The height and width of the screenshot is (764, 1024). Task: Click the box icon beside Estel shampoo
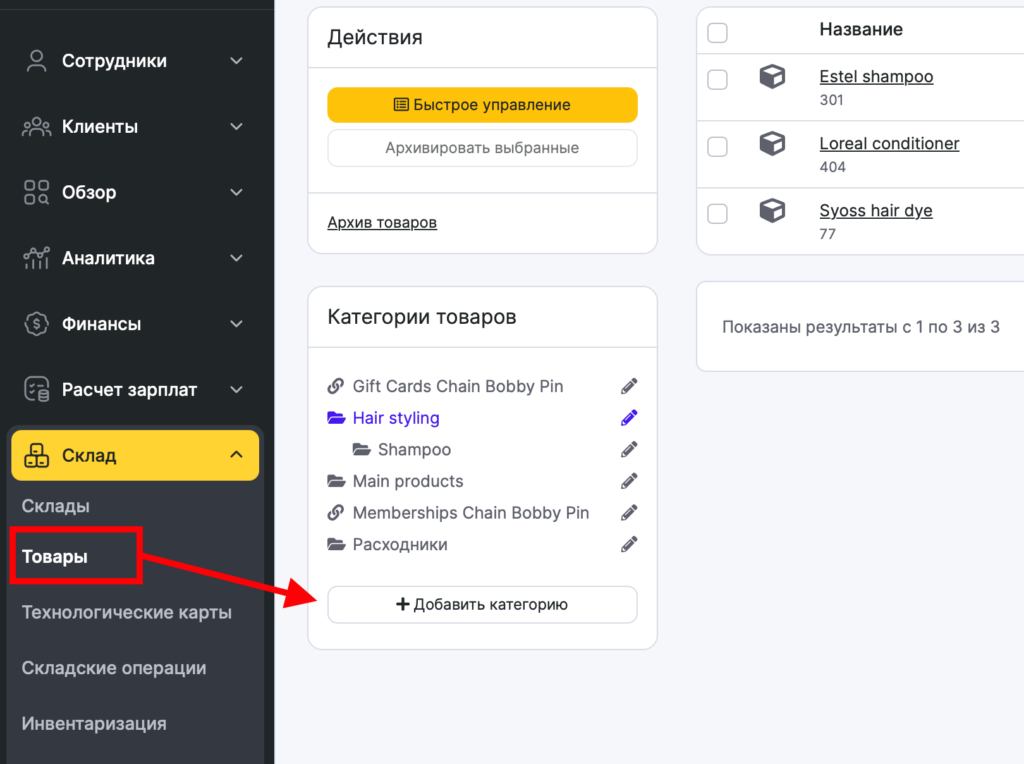click(772, 77)
